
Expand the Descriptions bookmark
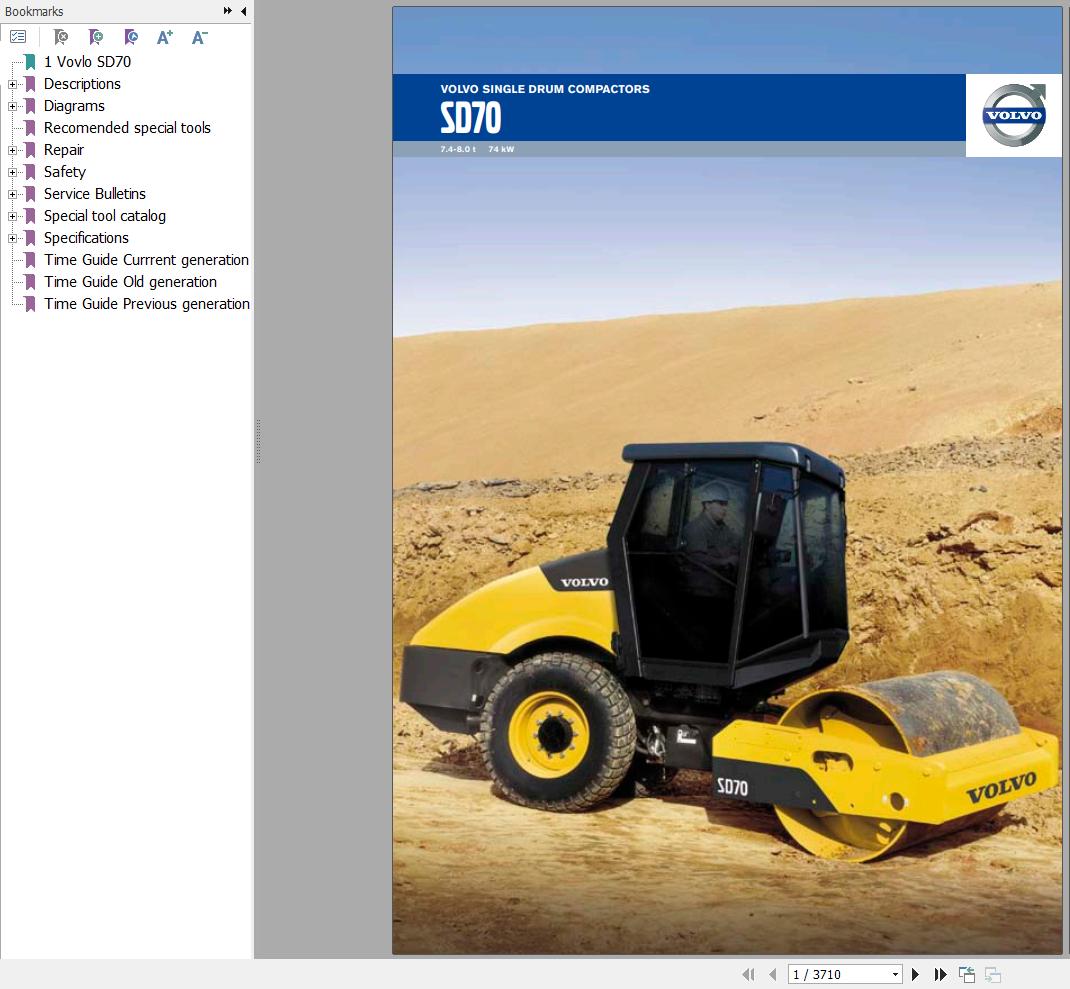point(12,85)
